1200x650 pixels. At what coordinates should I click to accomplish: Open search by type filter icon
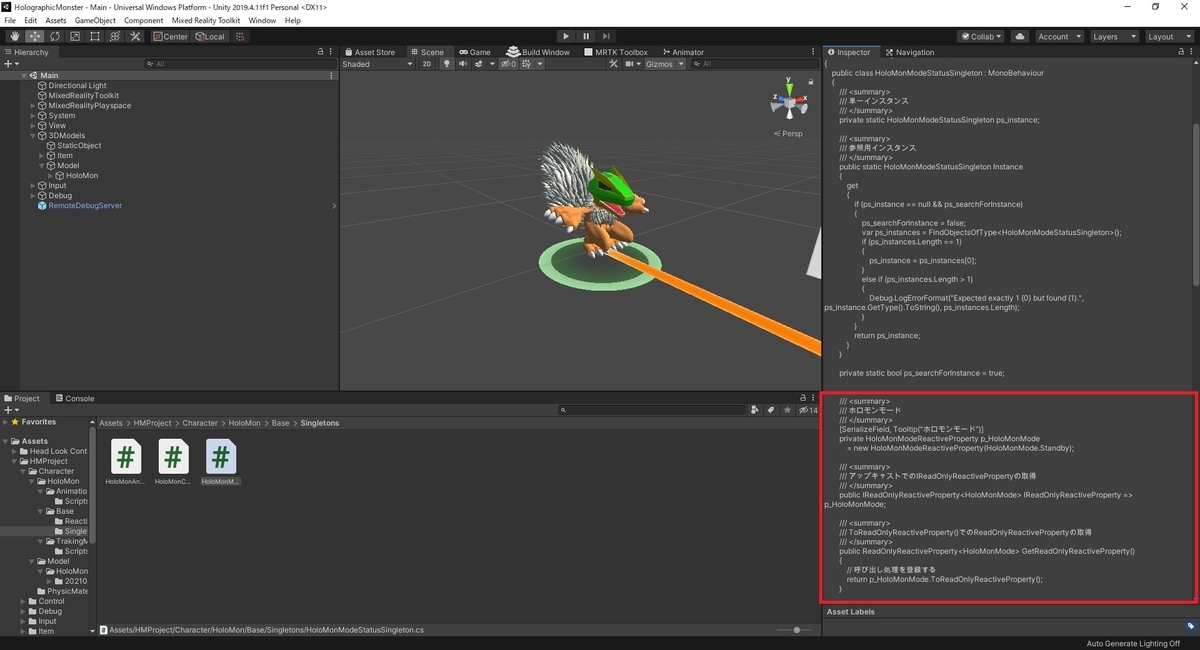(x=755, y=410)
